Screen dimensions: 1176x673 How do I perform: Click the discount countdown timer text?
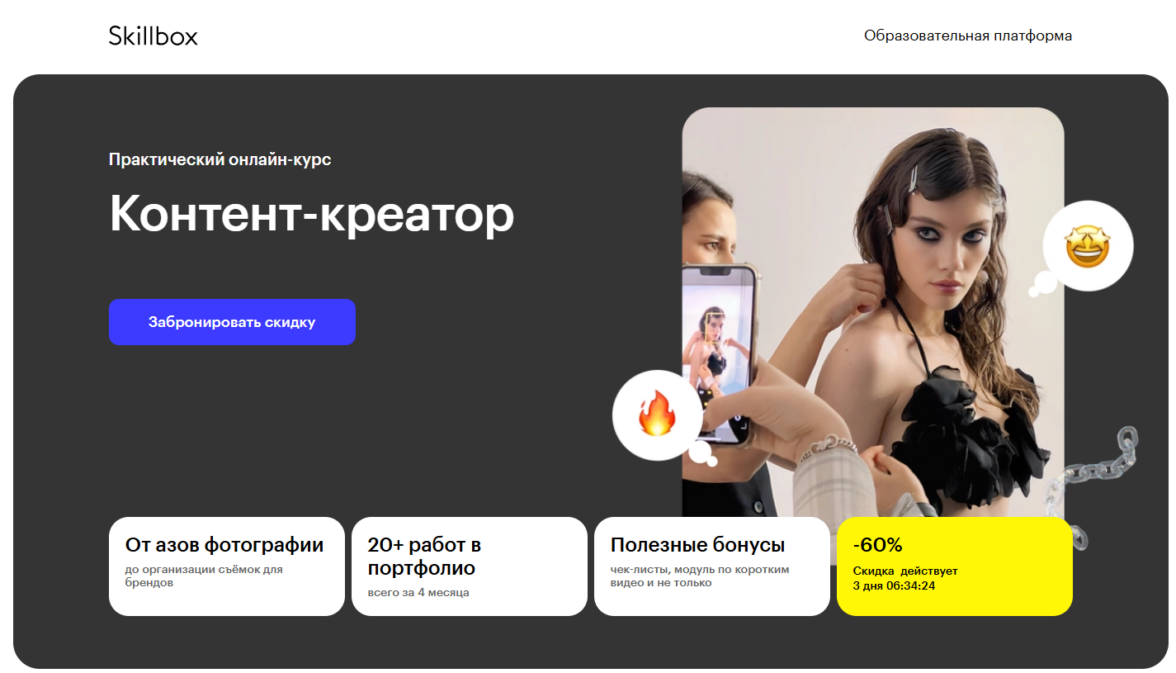894,586
